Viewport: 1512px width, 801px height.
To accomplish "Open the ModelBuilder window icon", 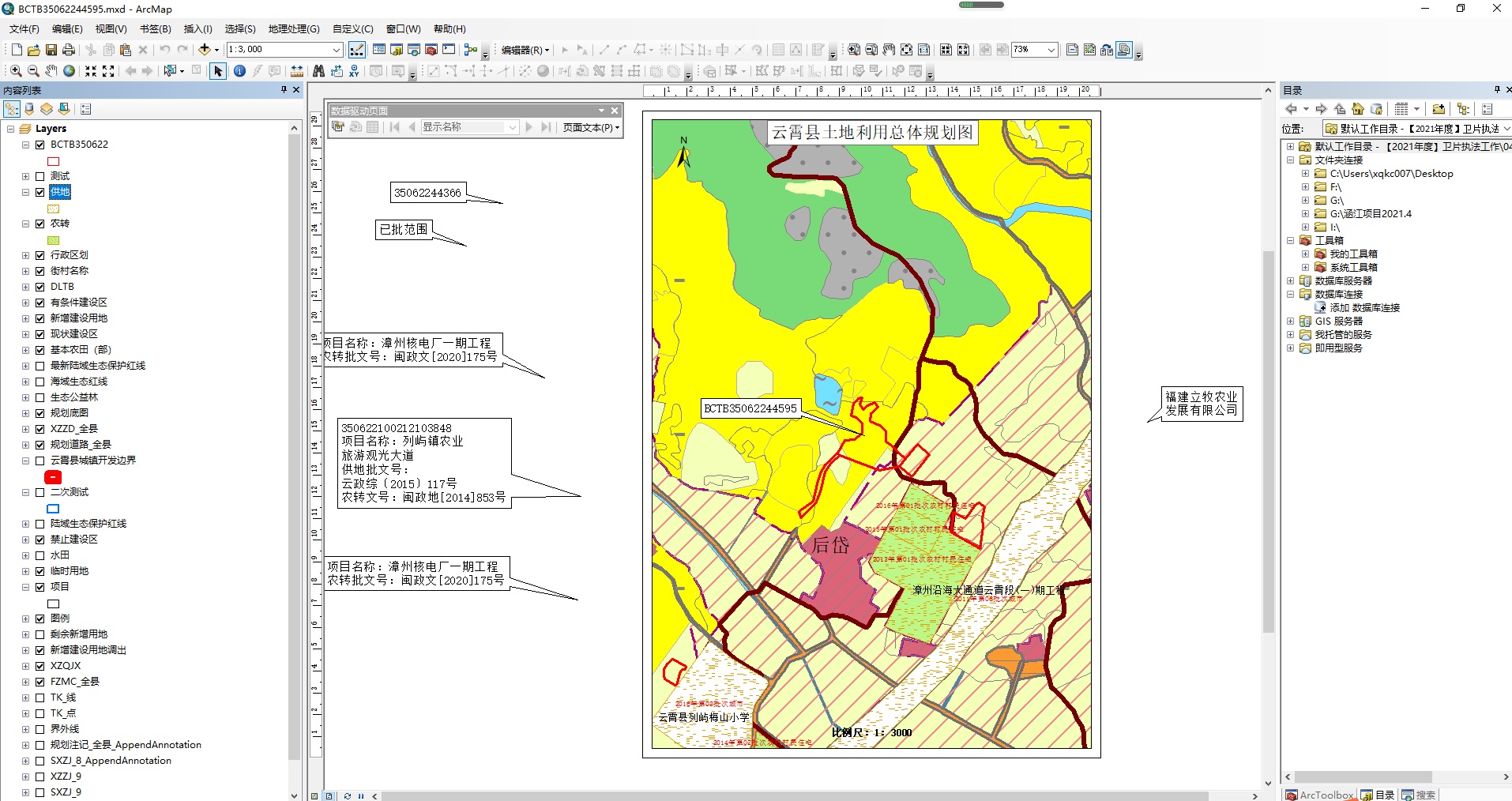I will click(471, 50).
